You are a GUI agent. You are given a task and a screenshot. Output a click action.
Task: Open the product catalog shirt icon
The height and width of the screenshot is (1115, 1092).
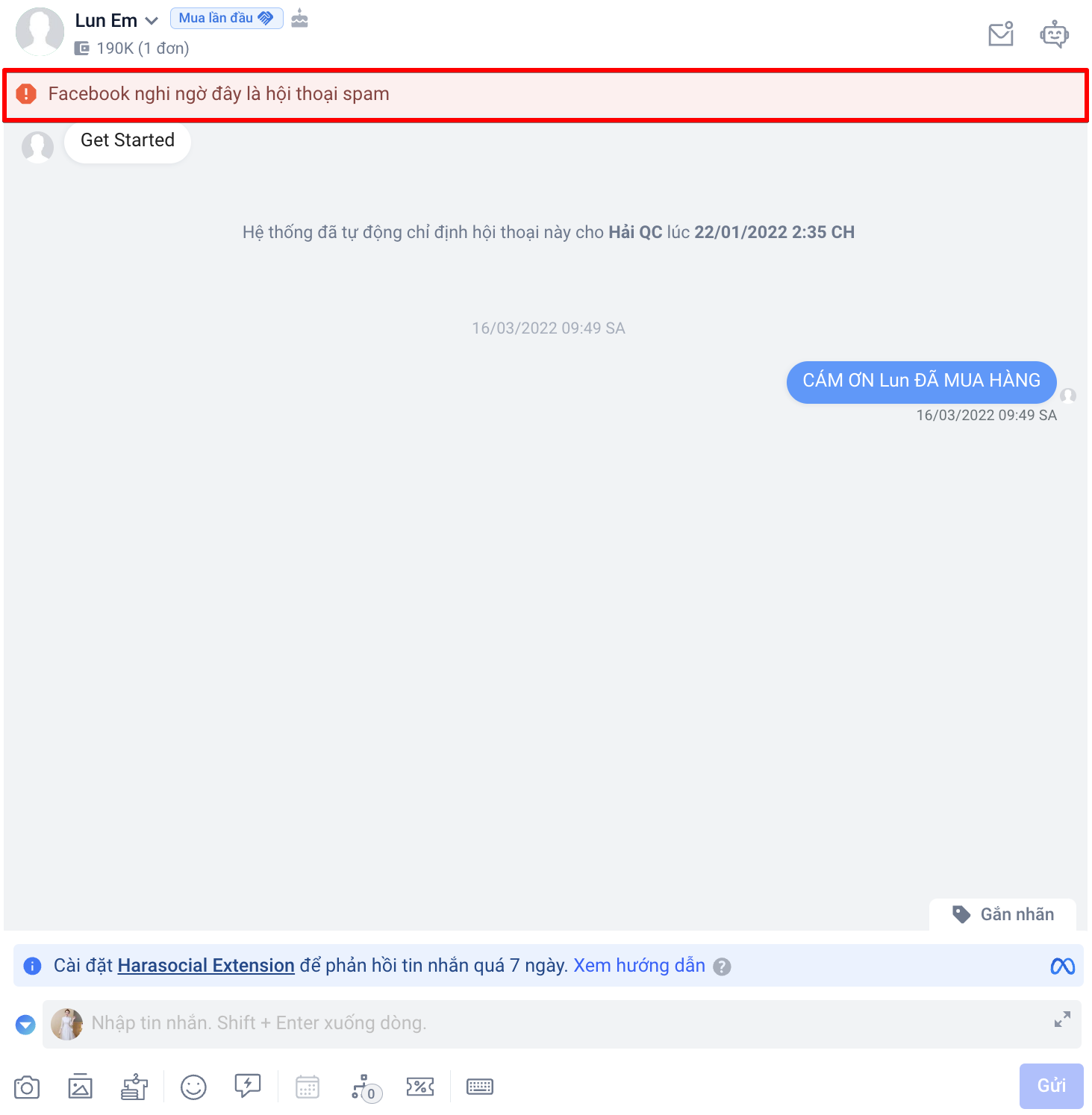point(134,1087)
